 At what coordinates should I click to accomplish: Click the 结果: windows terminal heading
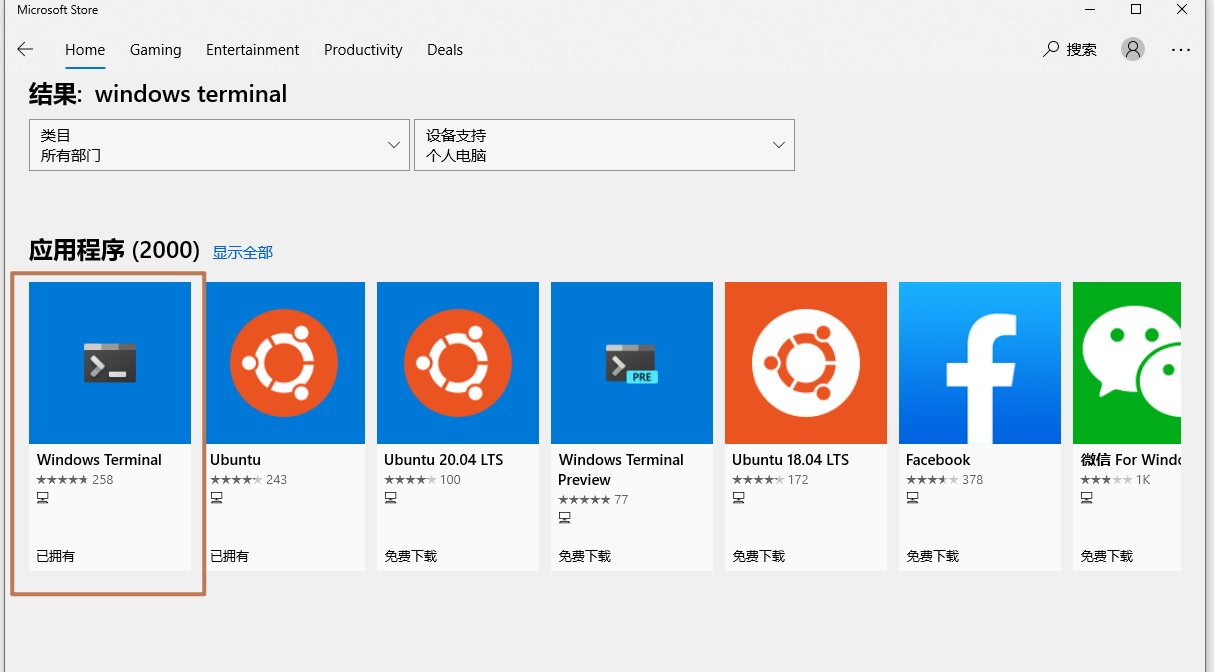pyautogui.click(x=158, y=94)
